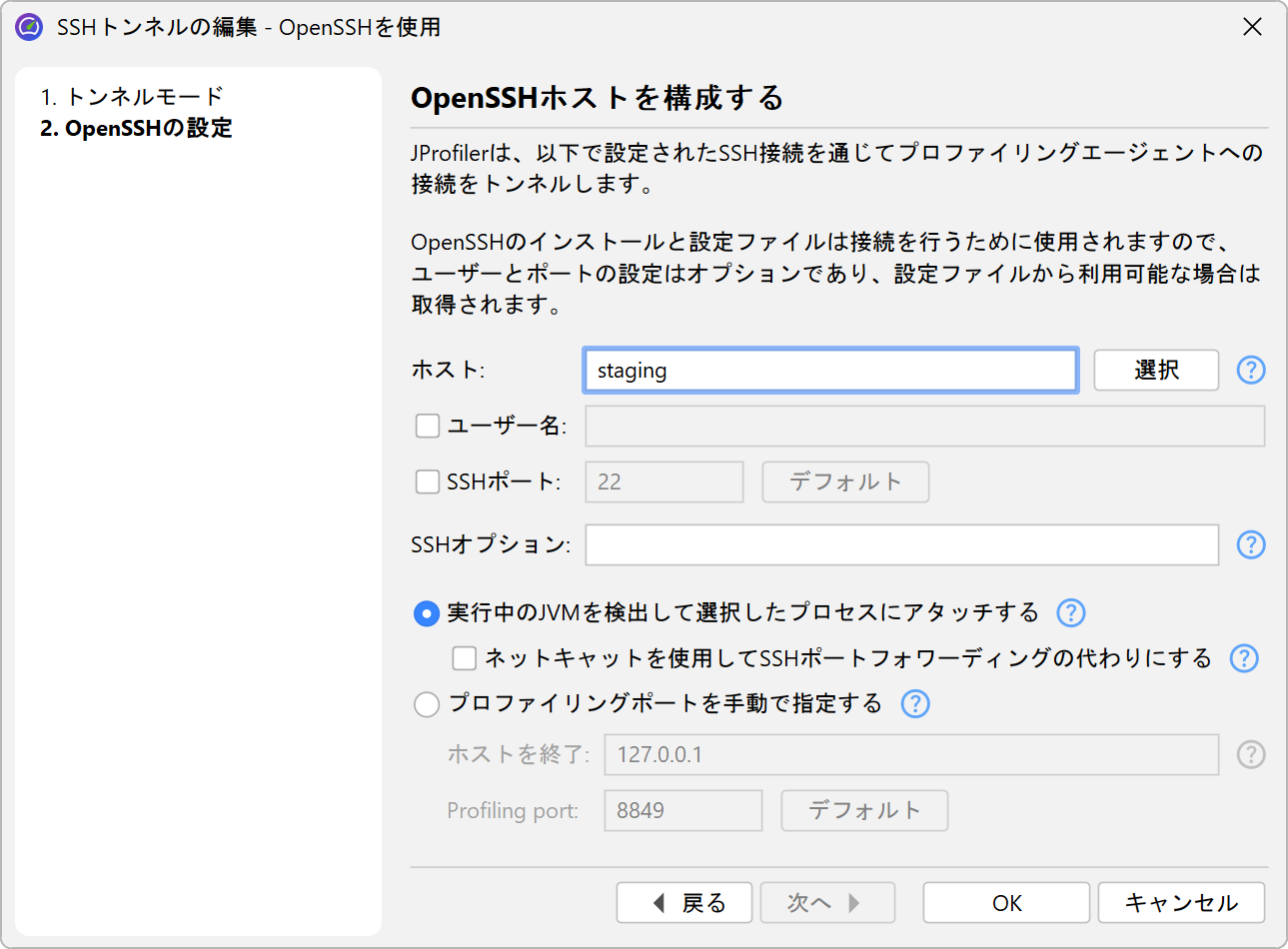Screen dimensions: 1288x949
Task: Select step 2. OpenSSHの設定
Action: coord(136,128)
